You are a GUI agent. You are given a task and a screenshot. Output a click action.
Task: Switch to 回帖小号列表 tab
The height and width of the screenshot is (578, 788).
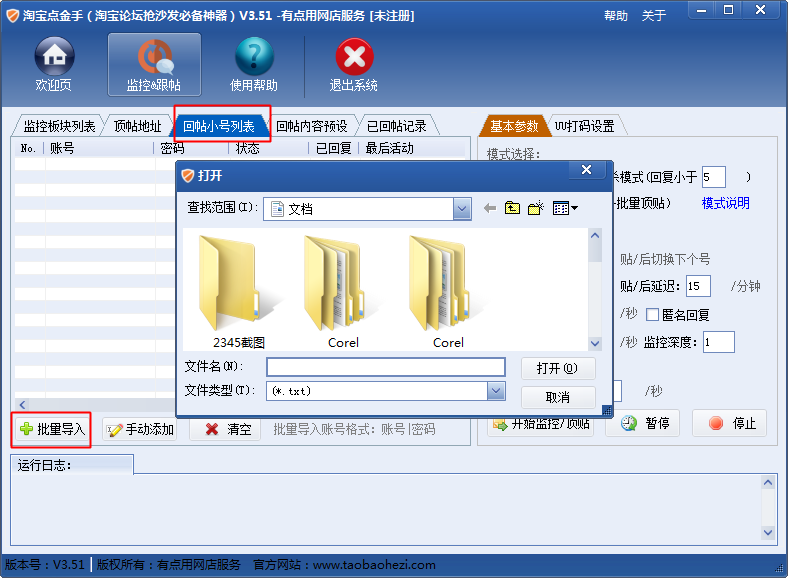219,126
